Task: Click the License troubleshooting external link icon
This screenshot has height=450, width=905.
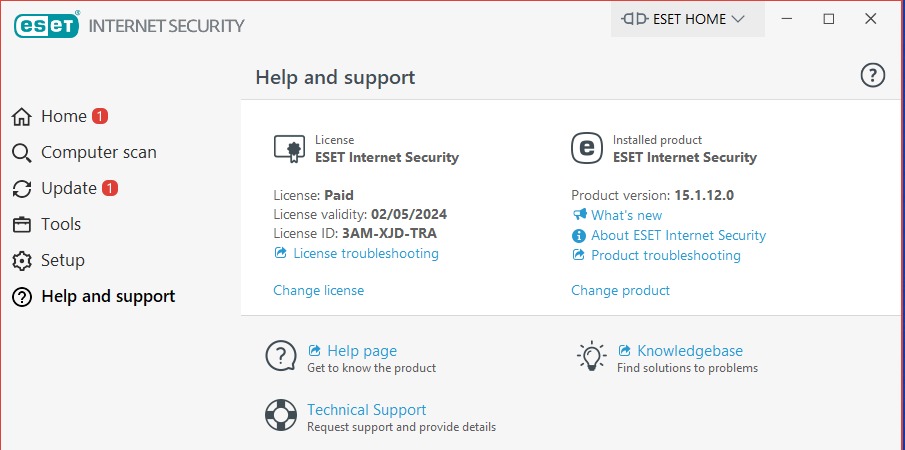Action: 281,253
